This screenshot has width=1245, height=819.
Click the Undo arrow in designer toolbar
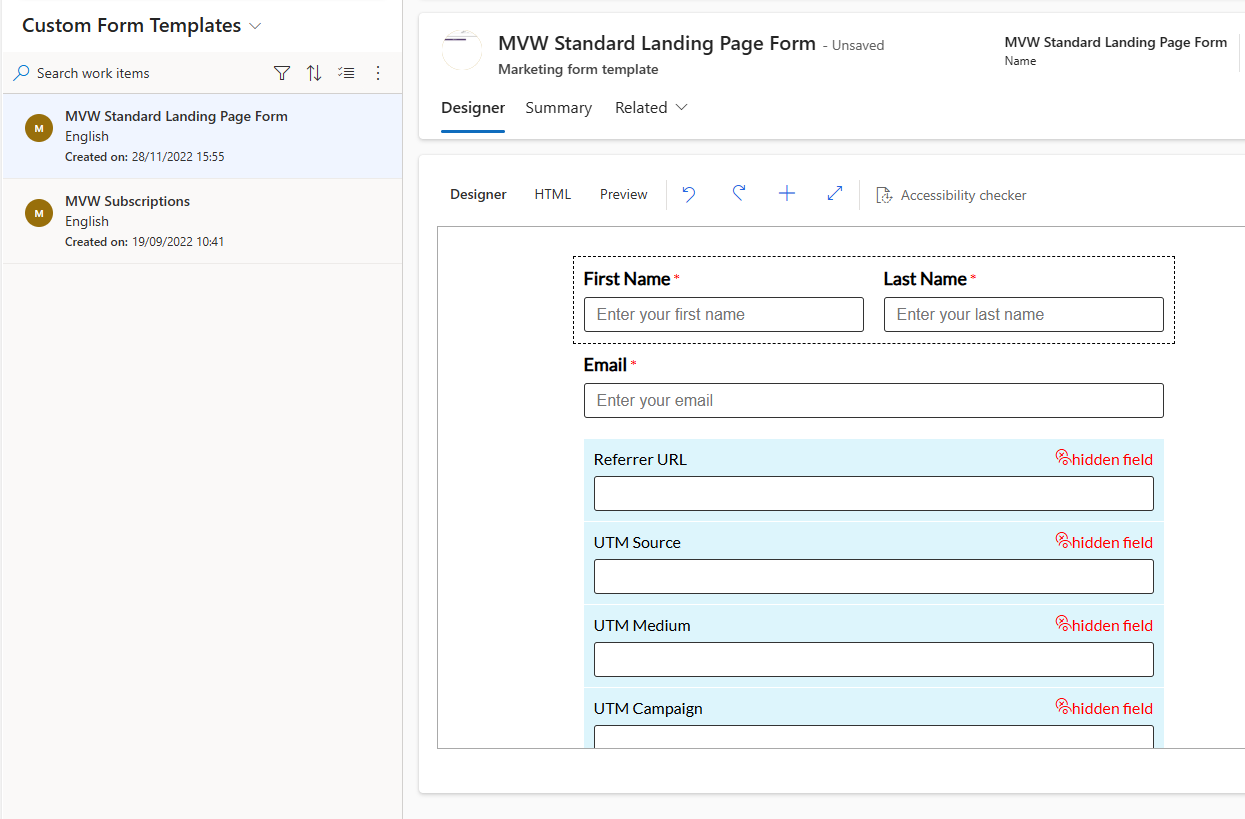(689, 194)
